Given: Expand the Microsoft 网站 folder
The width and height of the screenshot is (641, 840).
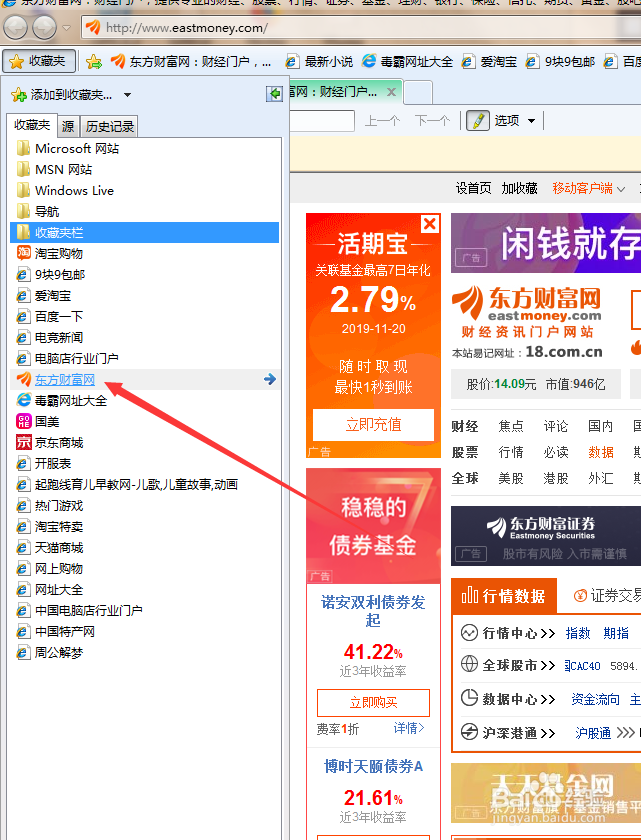Looking at the screenshot, I should 145,148.
